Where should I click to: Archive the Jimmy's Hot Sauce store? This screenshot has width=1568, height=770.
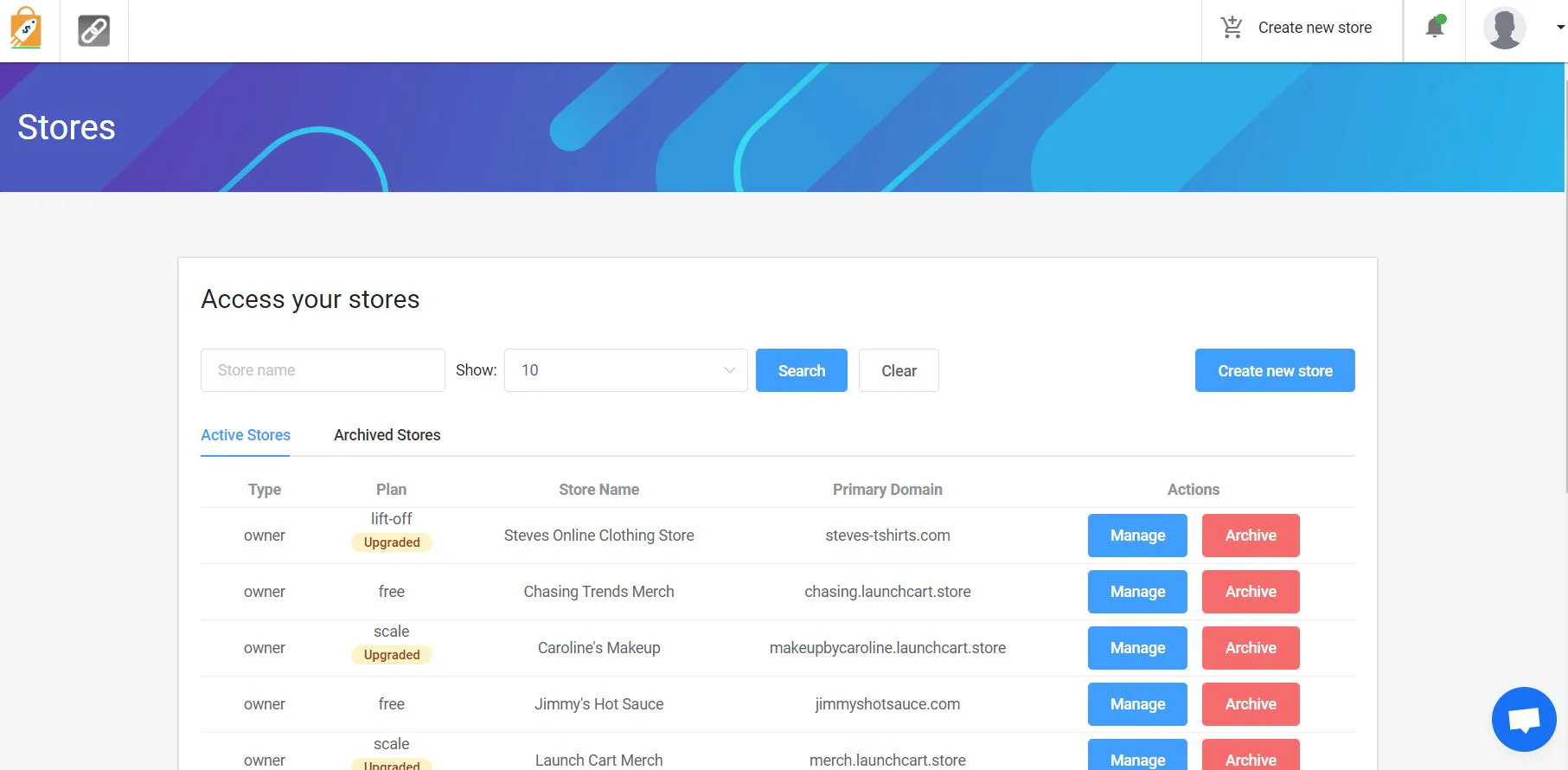(x=1251, y=704)
